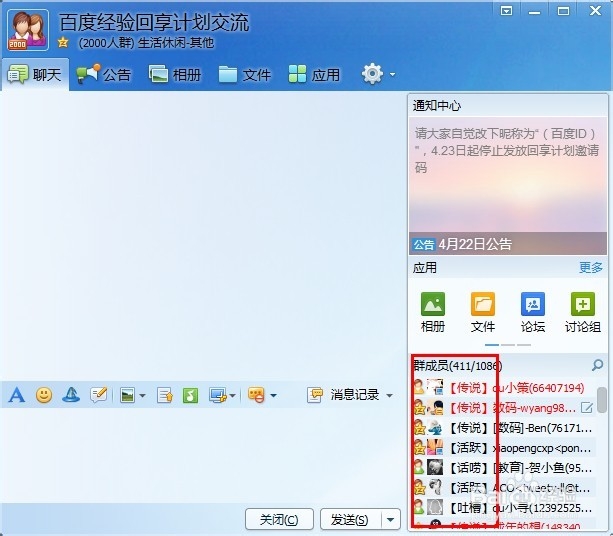Click the 关闭(C) button
This screenshot has width=613, height=536.
pos(279,520)
